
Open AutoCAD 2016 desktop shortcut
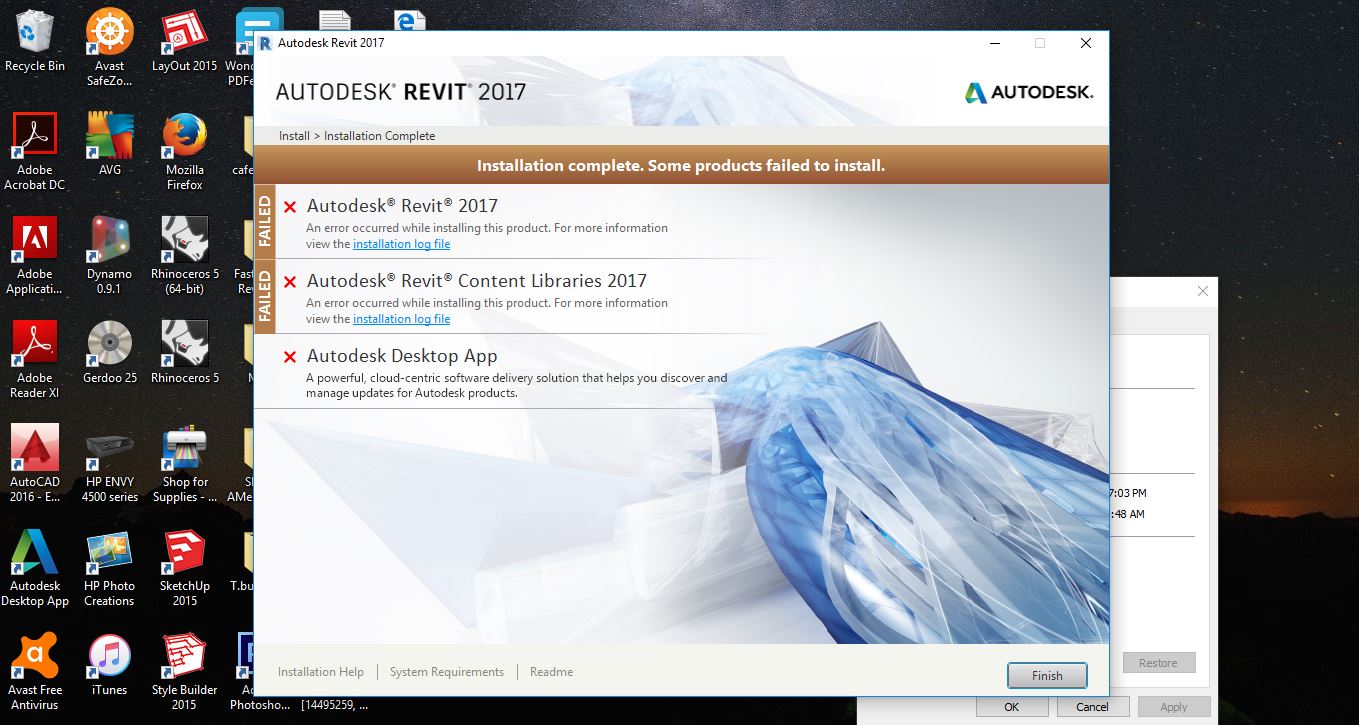35,463
